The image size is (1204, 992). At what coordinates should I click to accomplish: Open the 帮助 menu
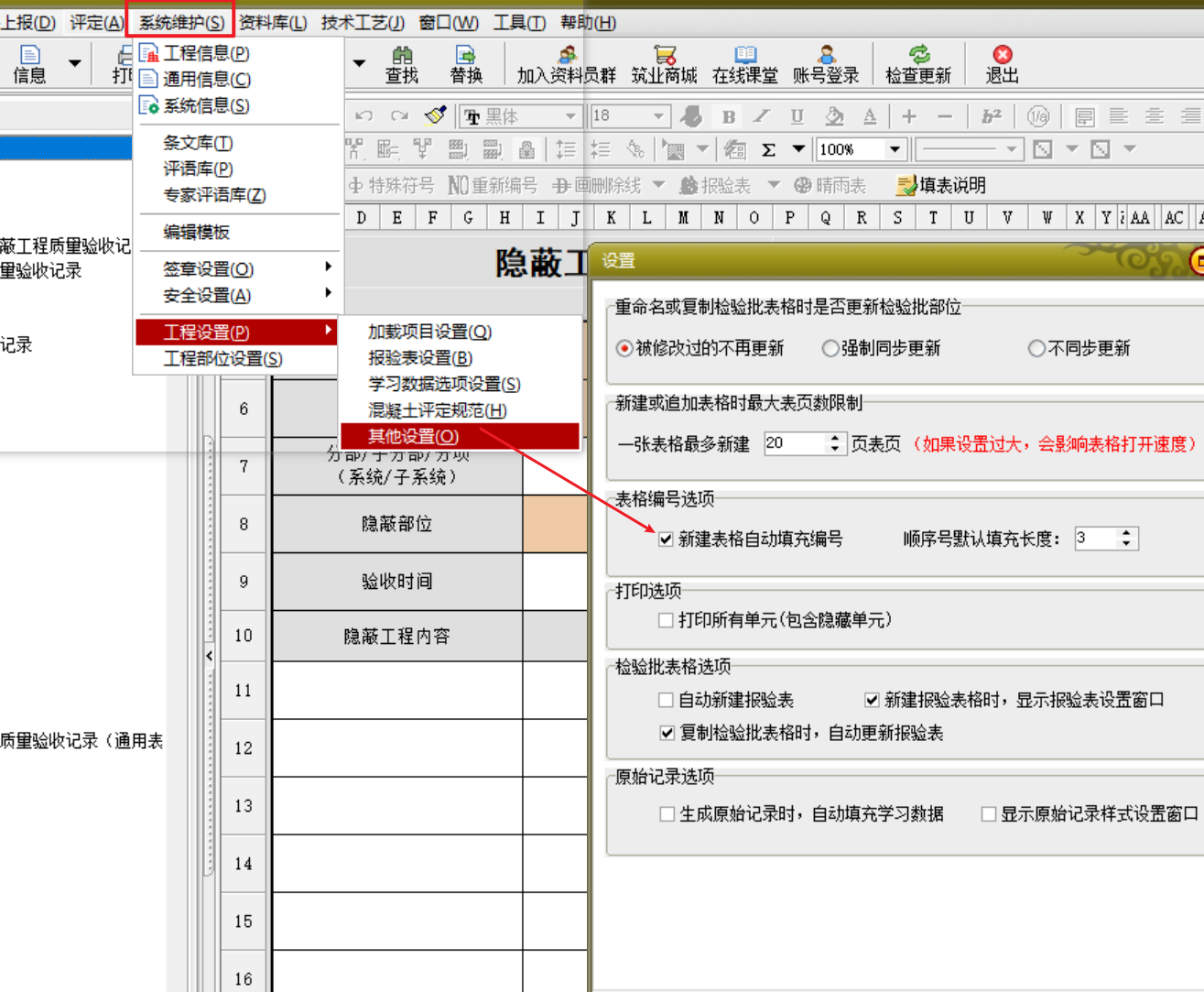tap(588, 22)
